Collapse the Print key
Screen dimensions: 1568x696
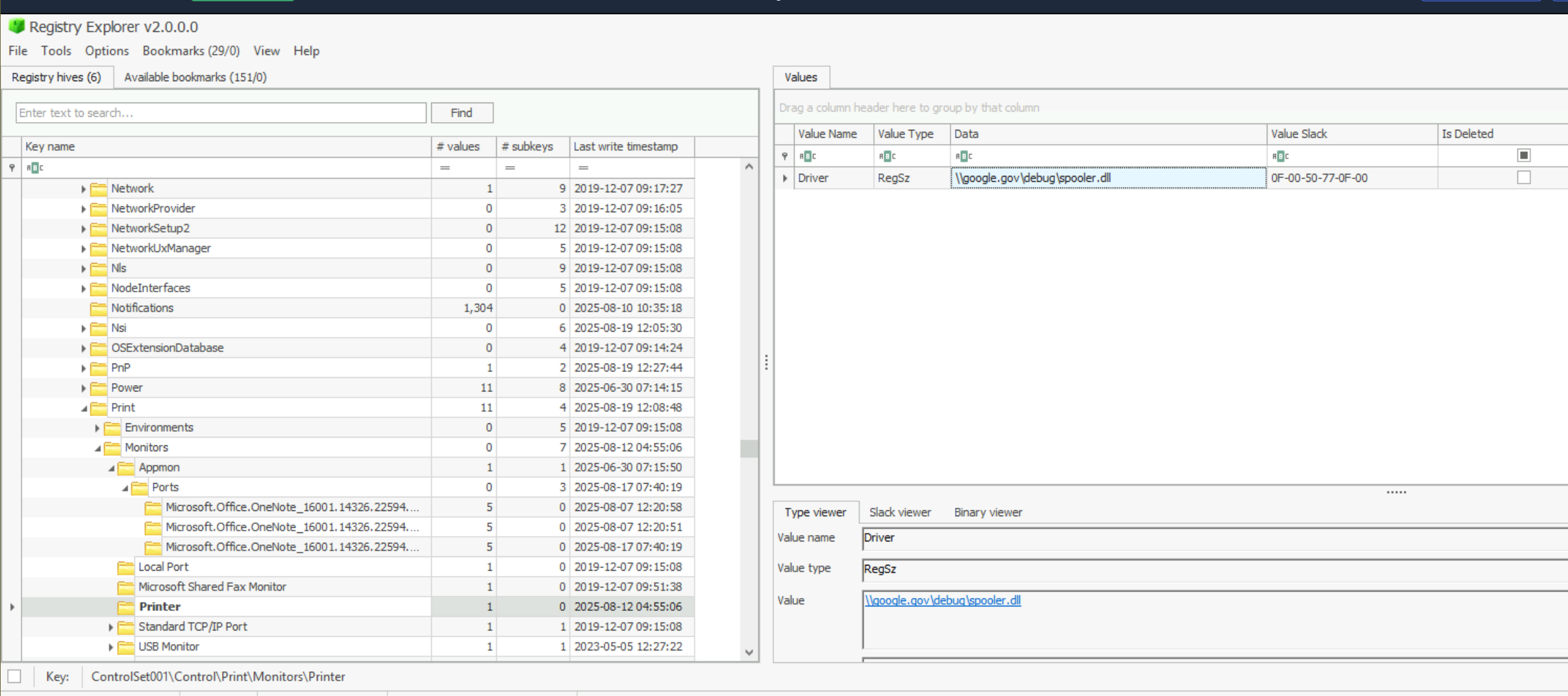pyautogui.click(x=84, y=408)
